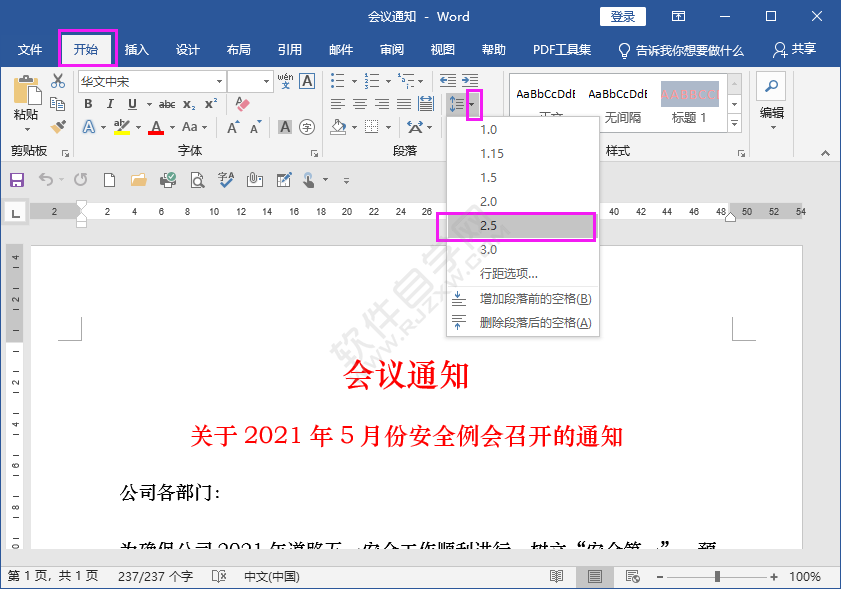Click the Clear Formatting eraser icon
841x589 pixels.
click(x=242, y=104)
